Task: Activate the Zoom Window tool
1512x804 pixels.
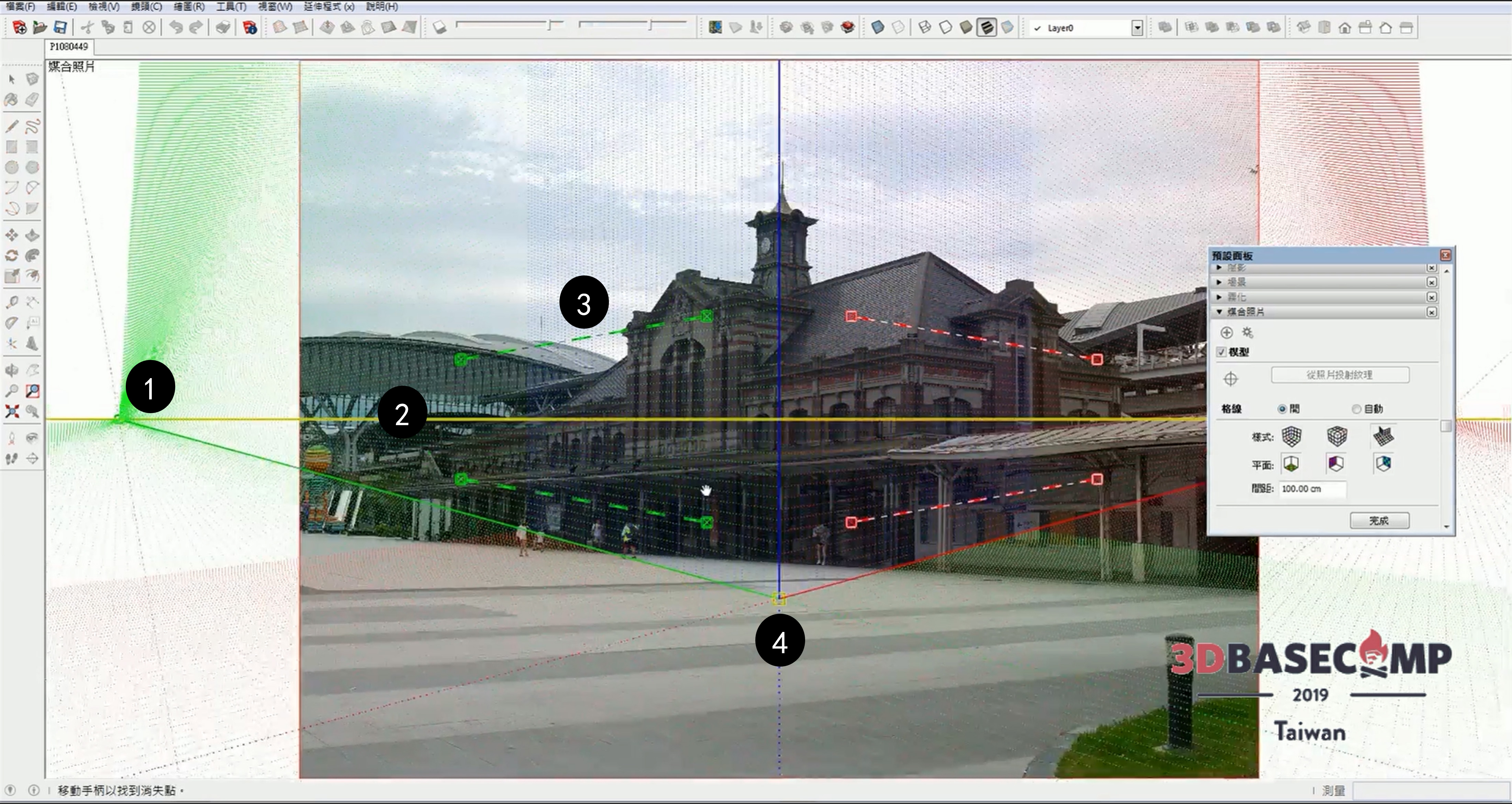Action: [x=32, y=390]
